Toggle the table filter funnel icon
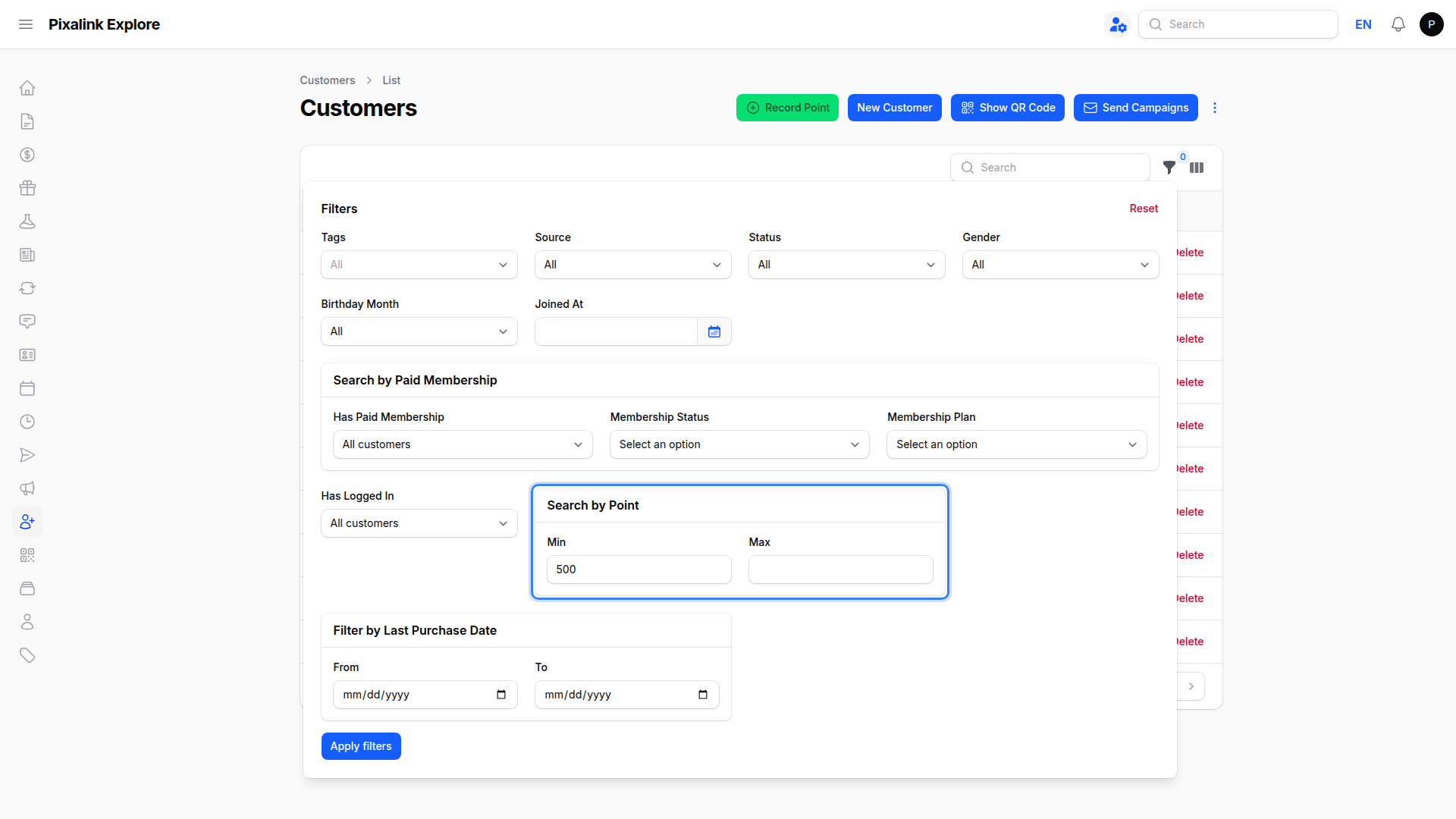The height and width of the screenshot is (819, 1456). pos(1169,168)
